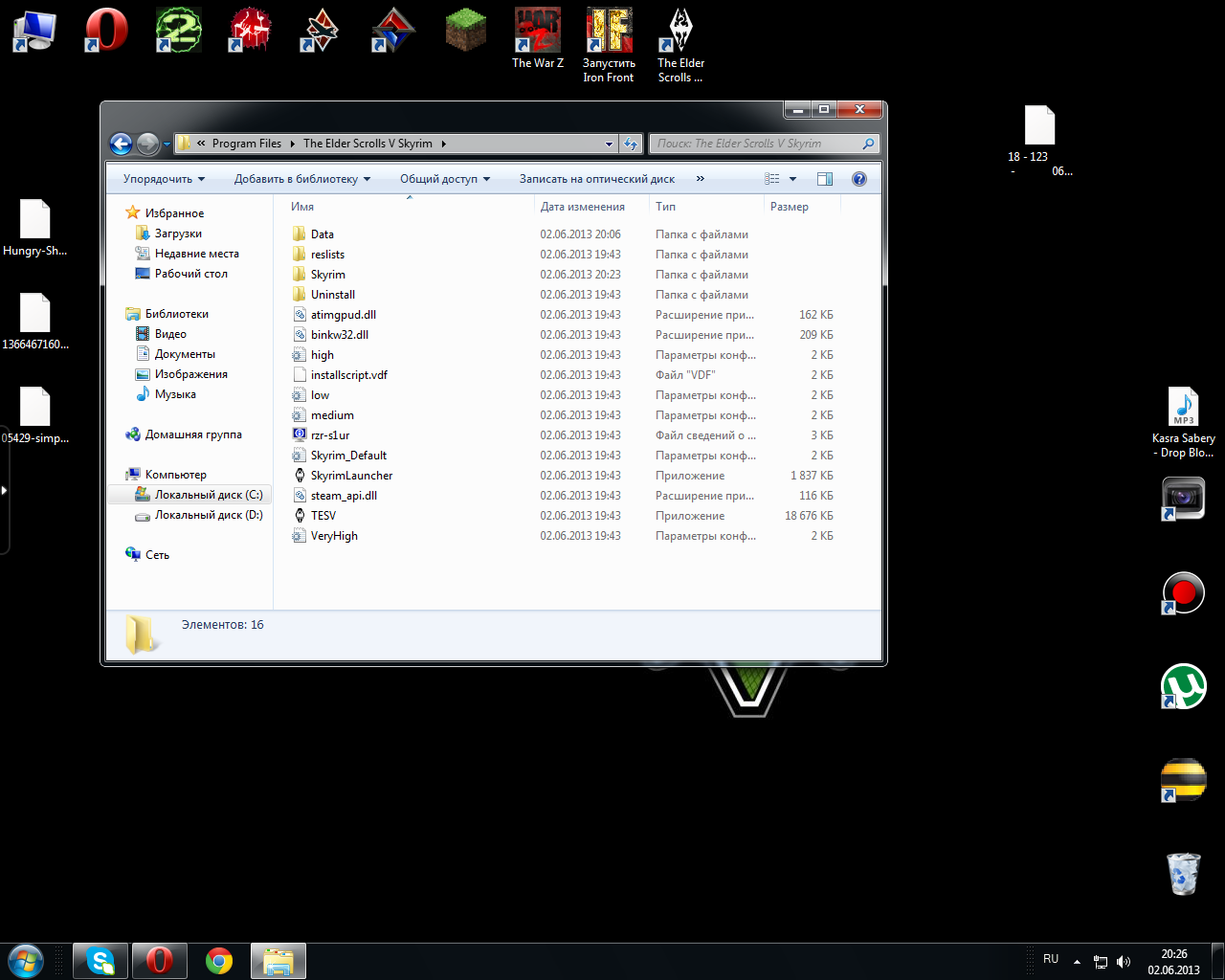The height and width of the screenshot is (980, 1225).
Task: Select the installscript.vdf file
Action: point(349,375)
